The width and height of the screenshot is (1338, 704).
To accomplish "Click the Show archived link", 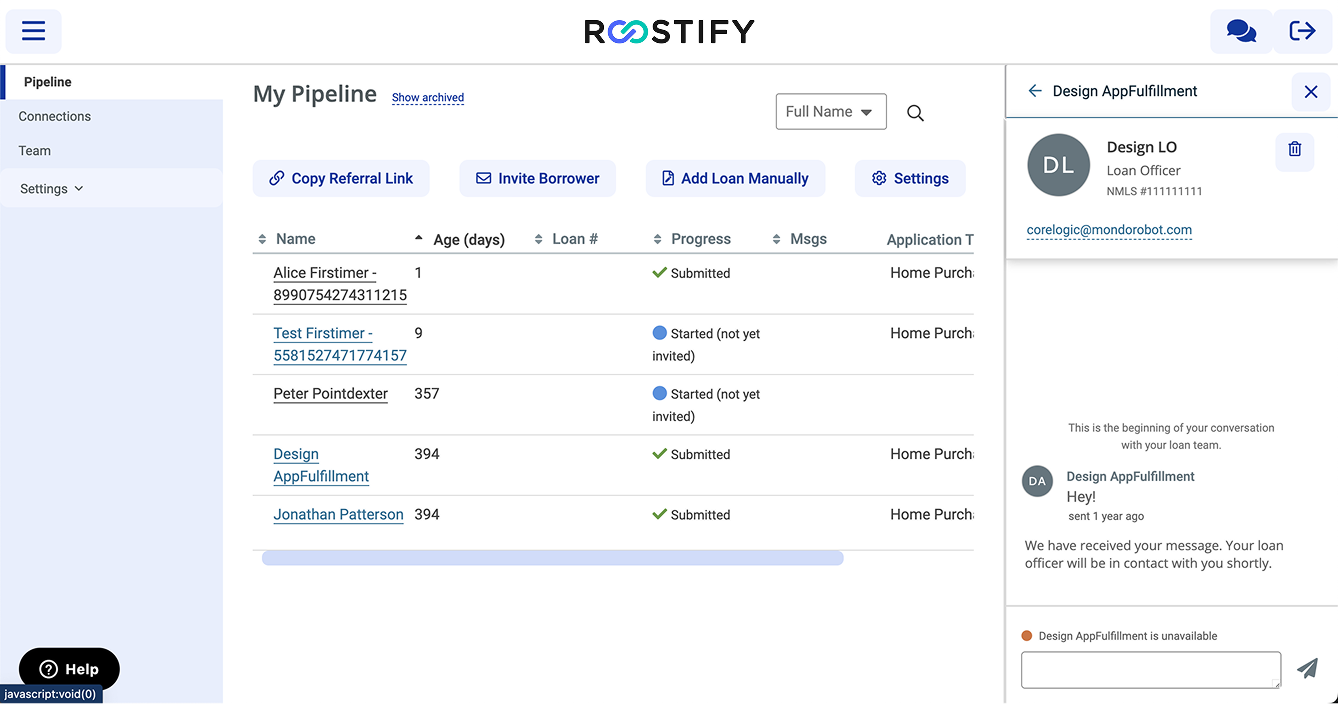I will point(428,98).
